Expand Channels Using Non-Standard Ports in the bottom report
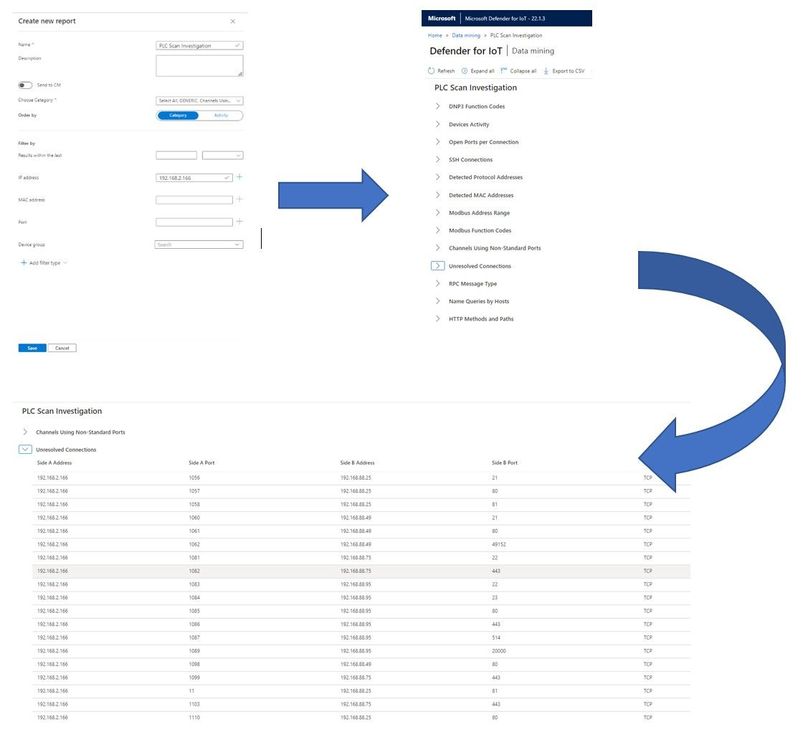 (25, 432)
